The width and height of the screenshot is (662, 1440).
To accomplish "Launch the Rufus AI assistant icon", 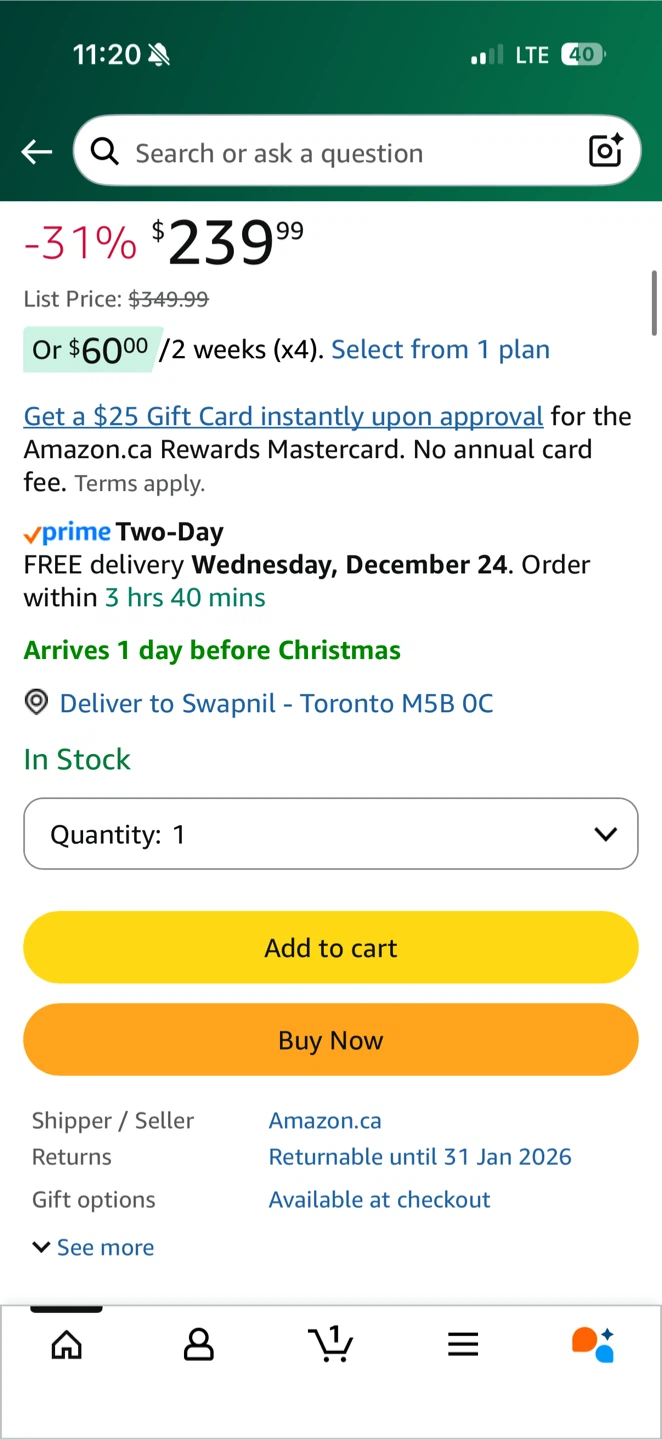I will point(593,1345).
